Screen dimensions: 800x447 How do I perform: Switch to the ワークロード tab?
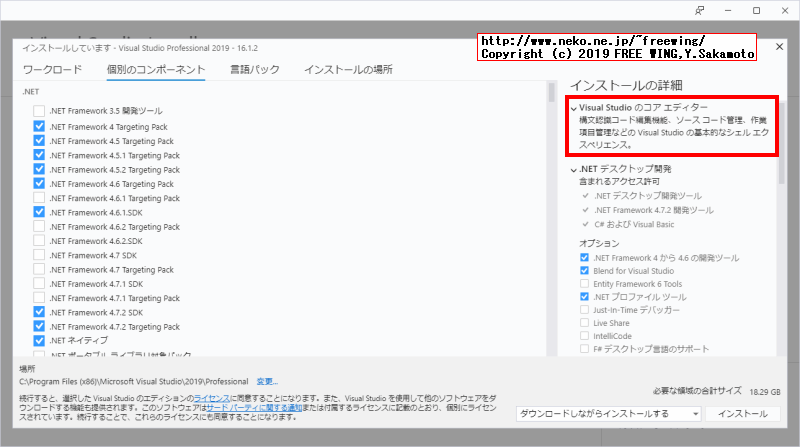pos(53,69)
